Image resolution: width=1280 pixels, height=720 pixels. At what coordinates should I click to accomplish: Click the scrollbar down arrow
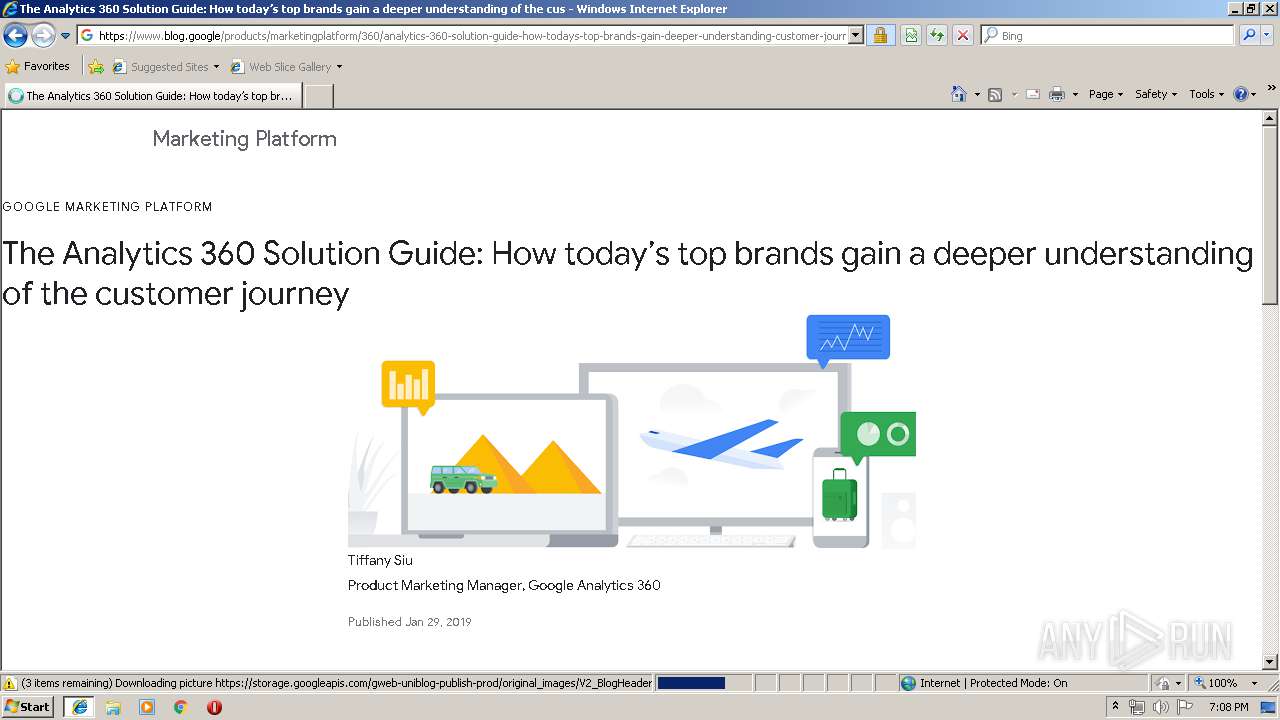coord(1270,661)
